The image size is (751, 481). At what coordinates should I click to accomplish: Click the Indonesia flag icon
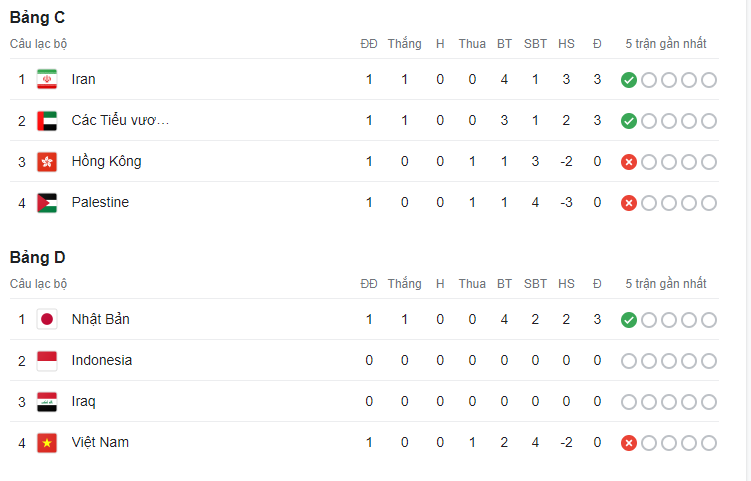[x=47, y=361]
